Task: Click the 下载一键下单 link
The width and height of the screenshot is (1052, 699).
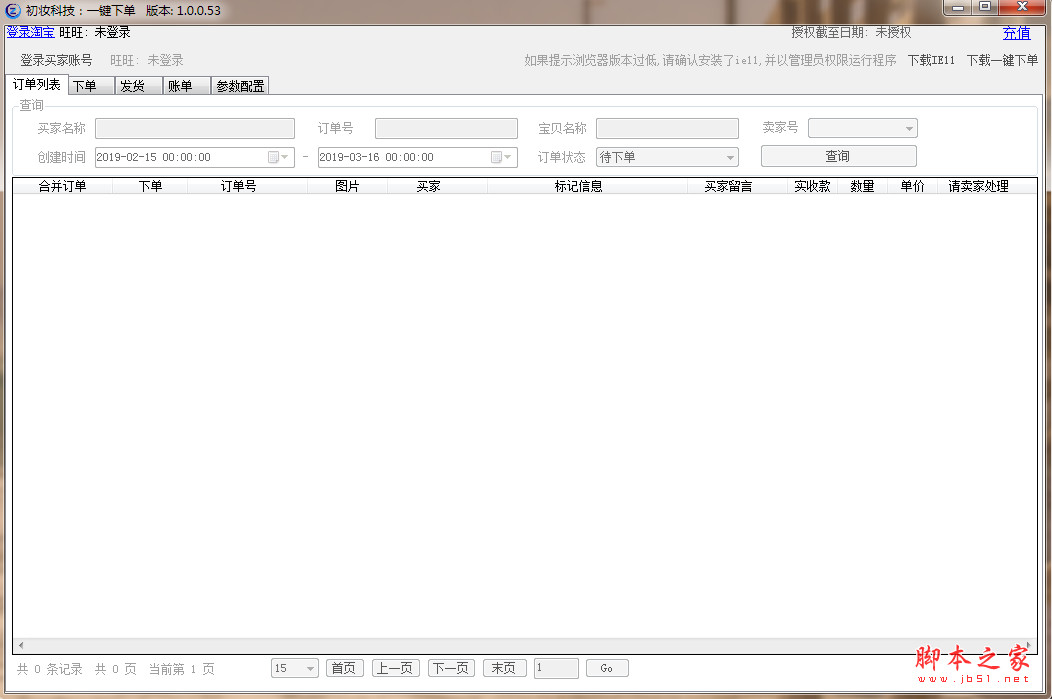Action: [x=1003, y=60]
